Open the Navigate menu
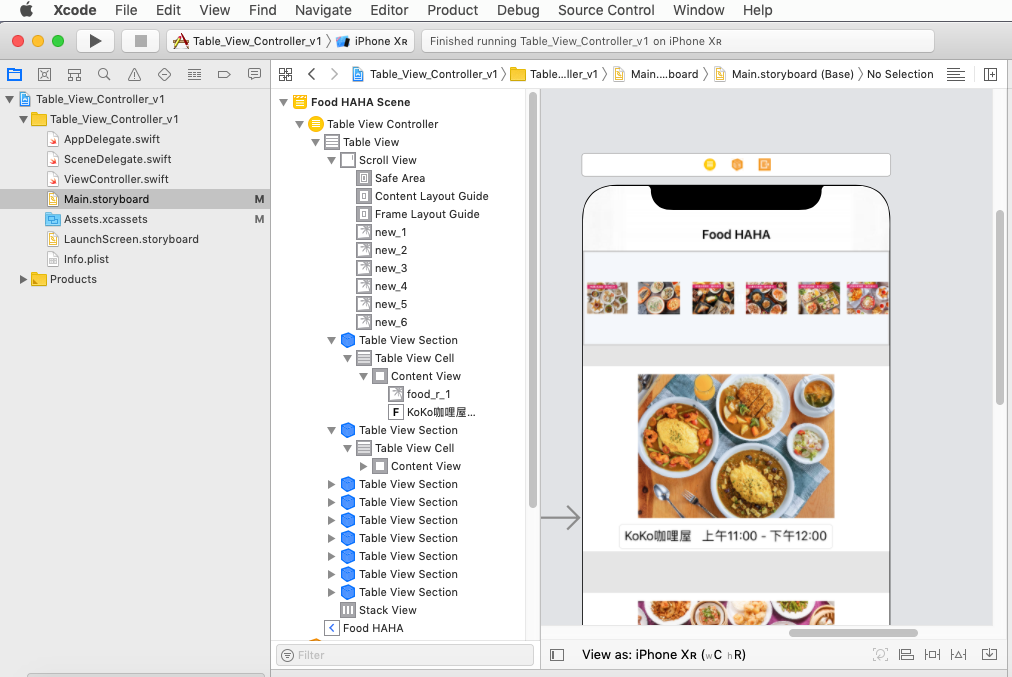The height and width of the screenshot is (677, 1012). [323, 10]
